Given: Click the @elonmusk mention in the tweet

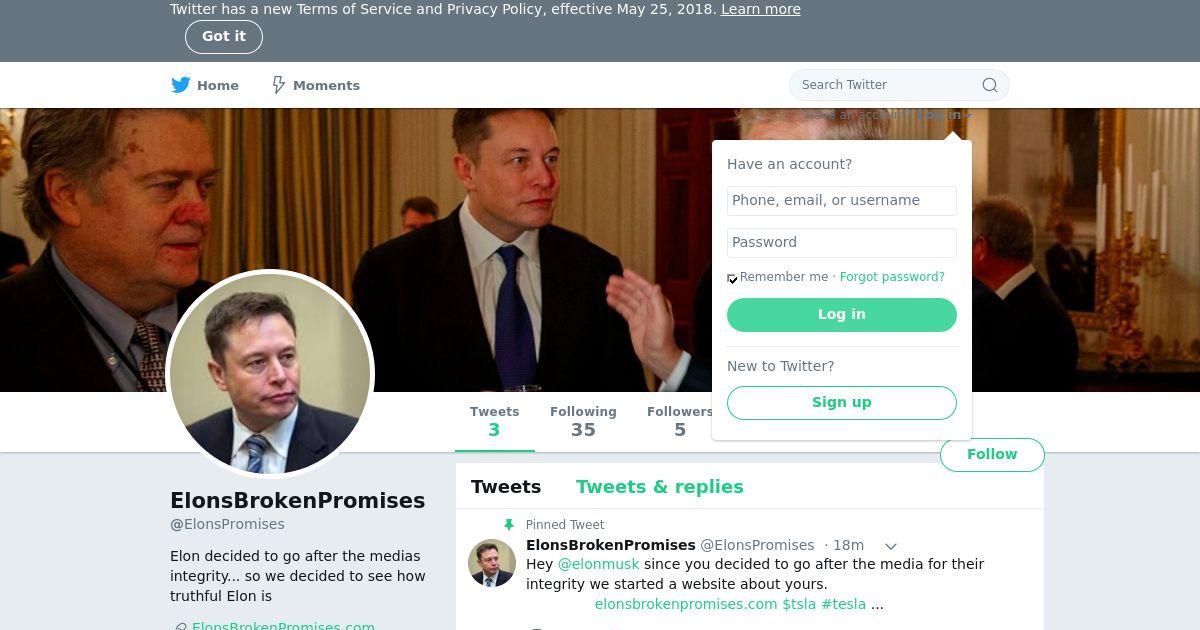Looking at the screenshot, I should [x=598, y=564].
